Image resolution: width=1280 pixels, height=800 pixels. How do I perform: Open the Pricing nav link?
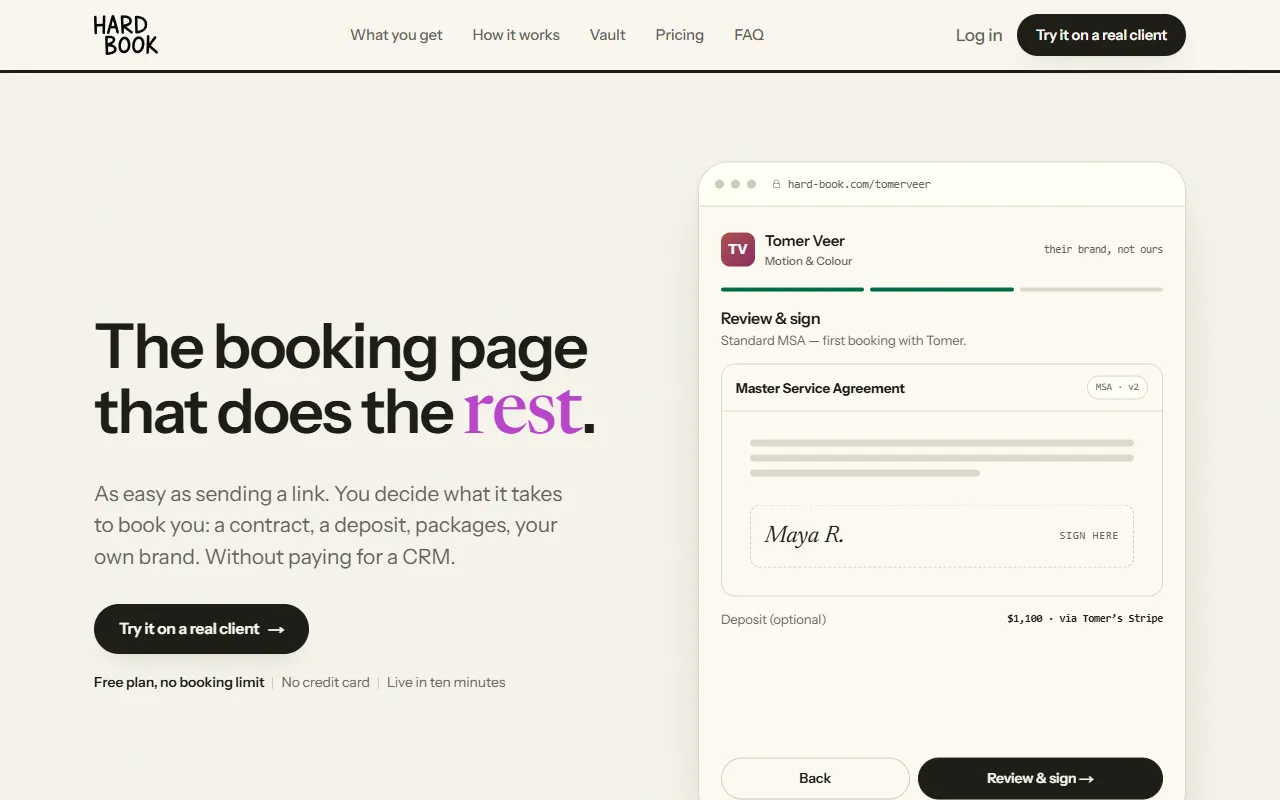tap(680, 35)
